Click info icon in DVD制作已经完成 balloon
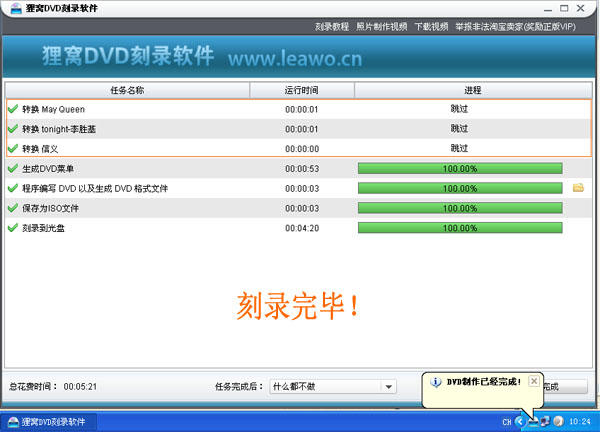 click(435, 382)
